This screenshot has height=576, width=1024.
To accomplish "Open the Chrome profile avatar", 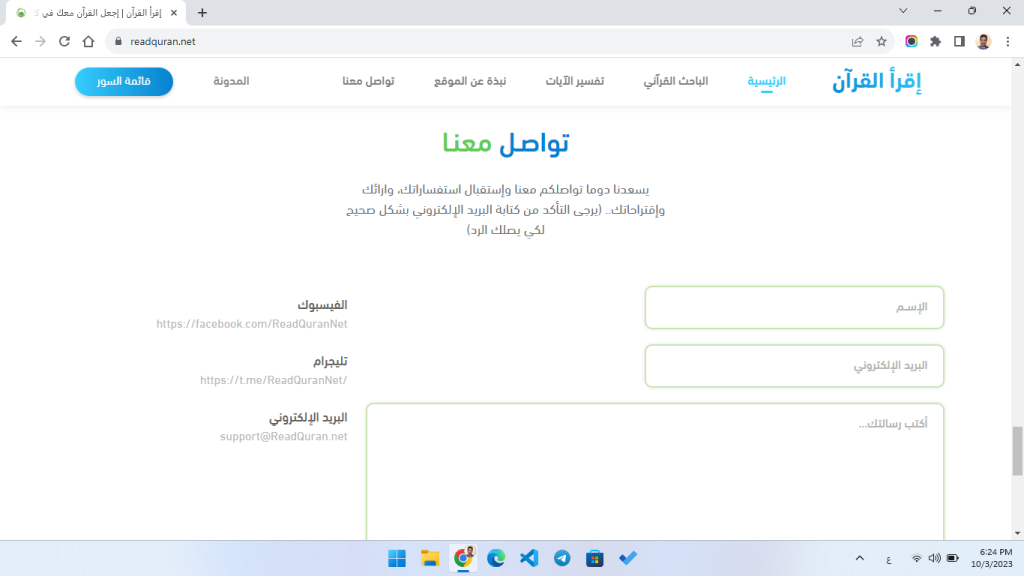I will click(984, 41).
